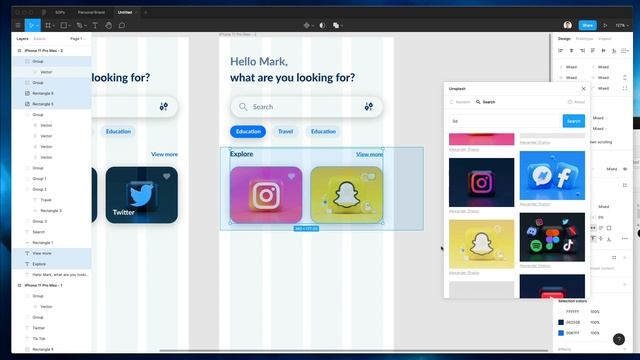Click the FFFFFF white selection color swatch
This screenshot has height=360, width=640.
click(561, 312)
